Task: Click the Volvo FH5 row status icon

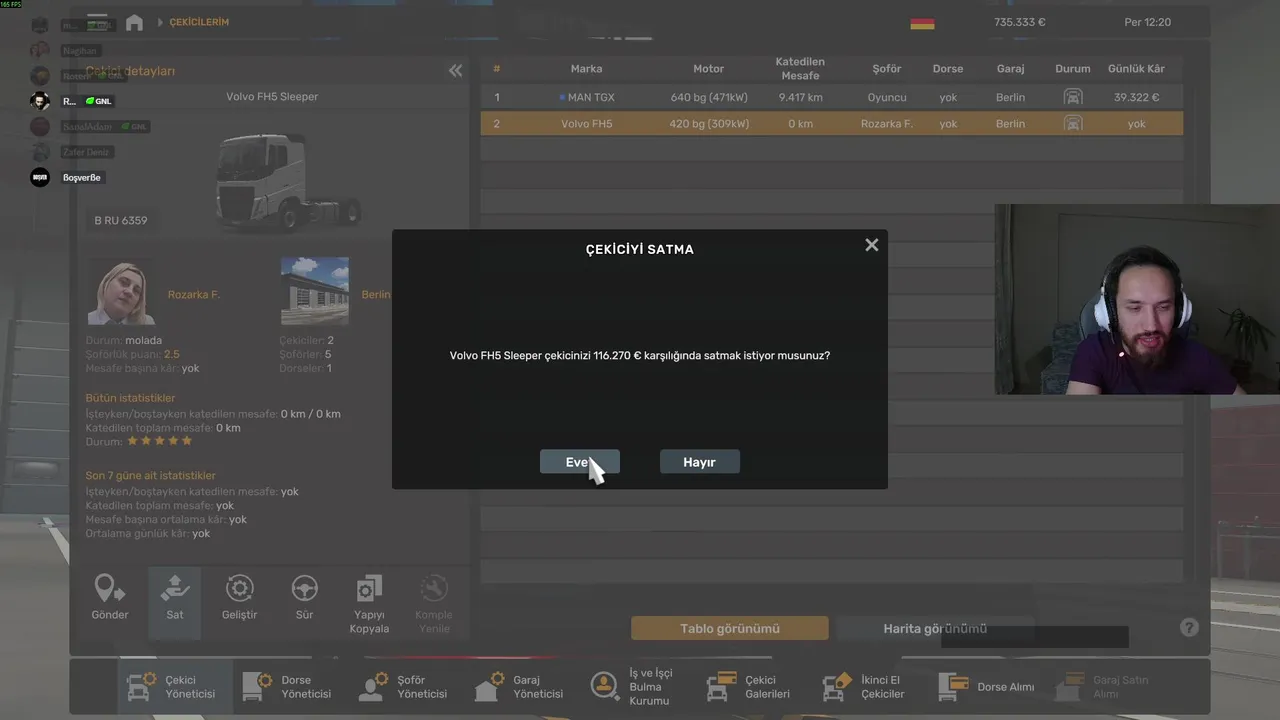Action: click(x=1073, y=124)
